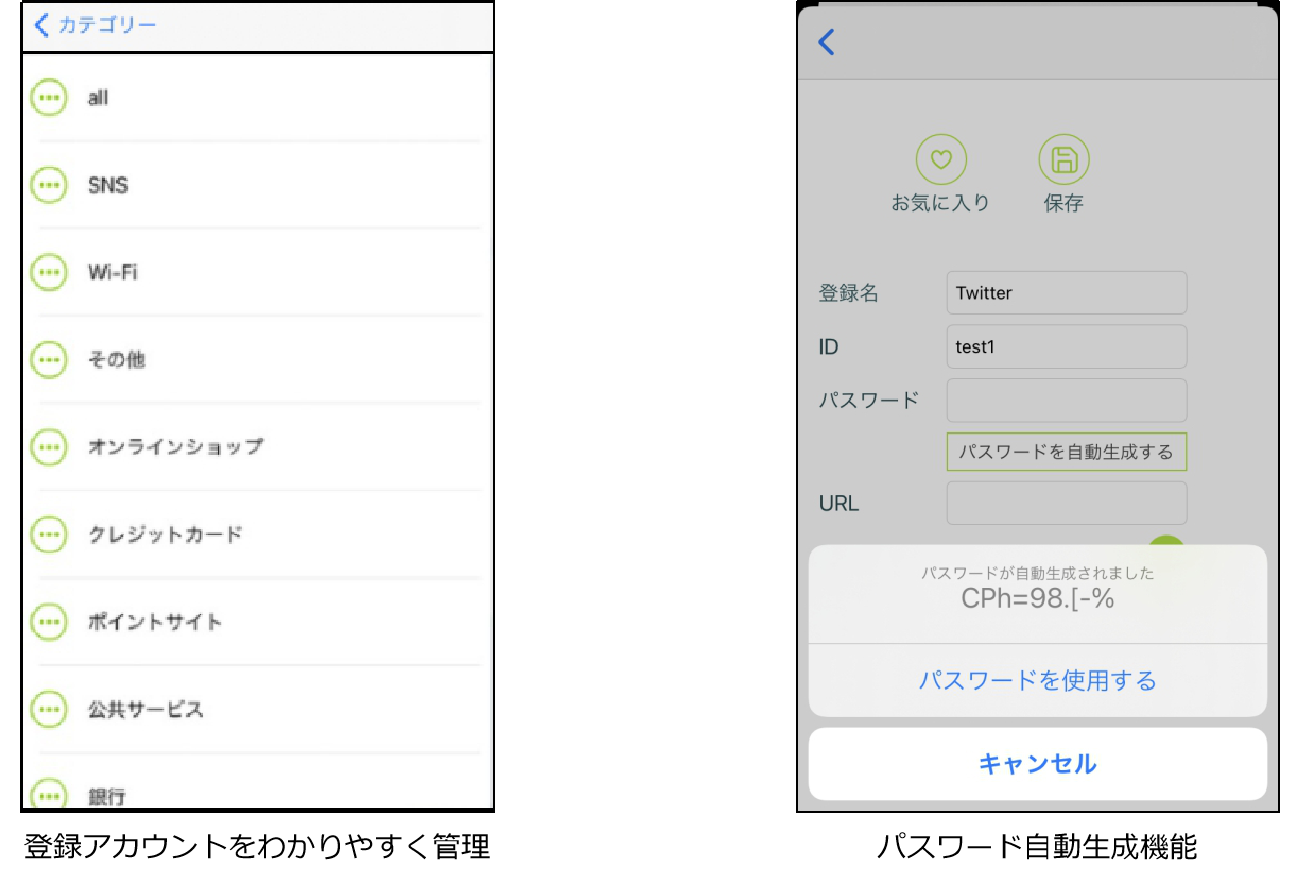
Task: Tap the カテゴリー back label
Action: pyautogui.click(x=107, y=25)
